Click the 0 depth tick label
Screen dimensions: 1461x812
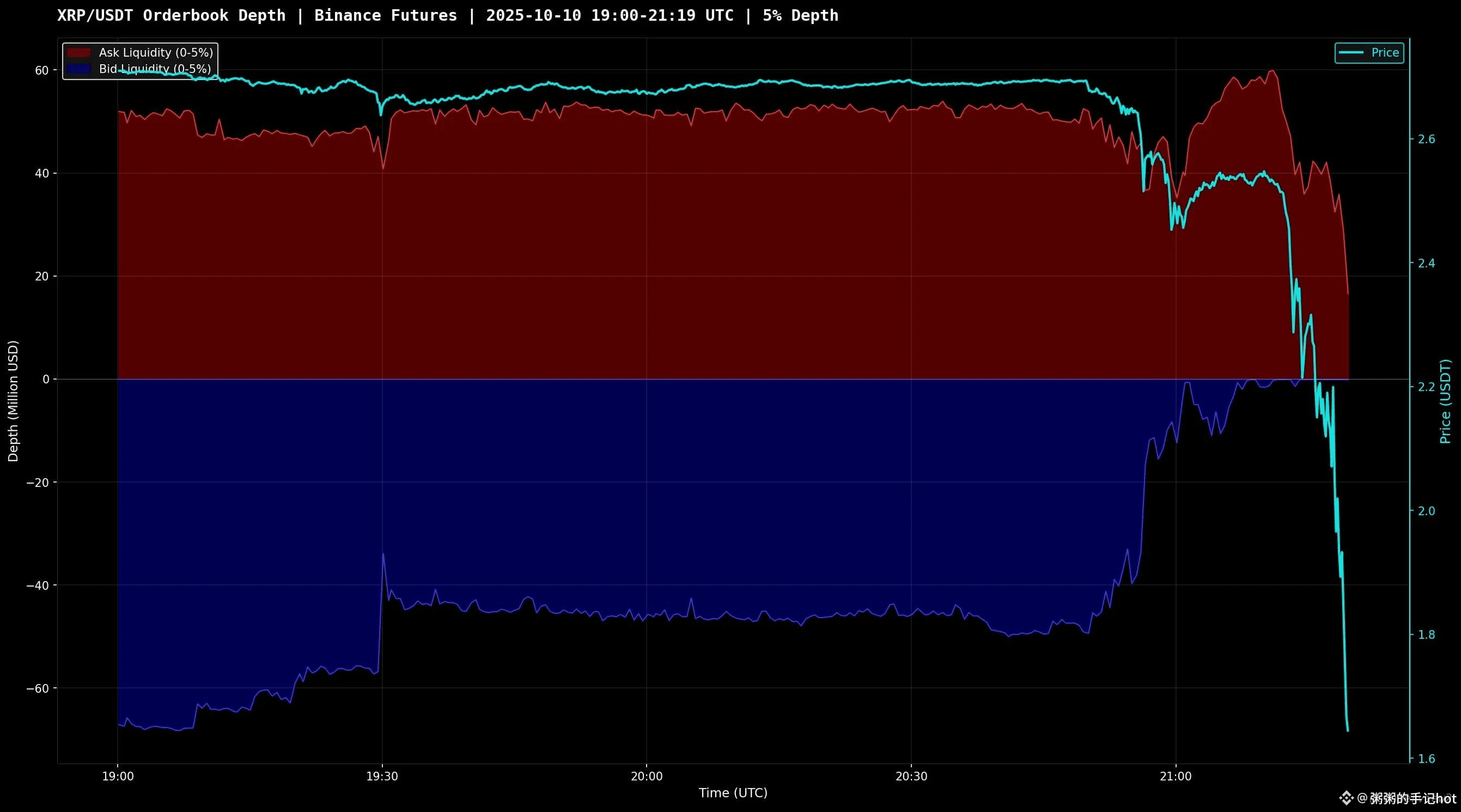point(46,380)
